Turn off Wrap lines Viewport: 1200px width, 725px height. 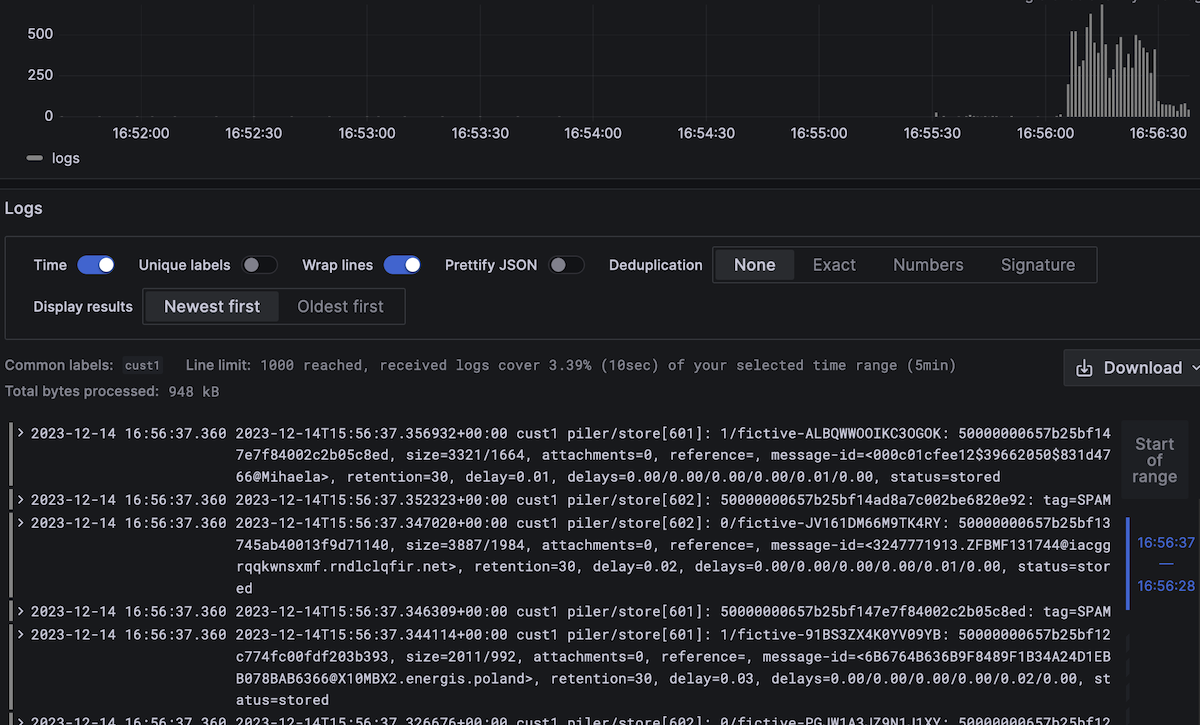[x=402, y=265]
